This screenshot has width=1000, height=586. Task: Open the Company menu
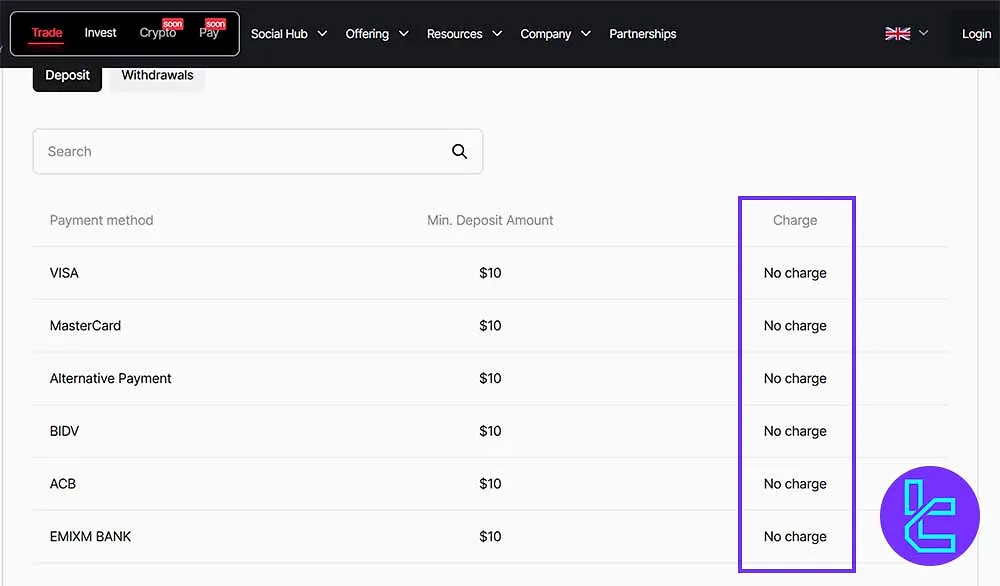point(545,34)
